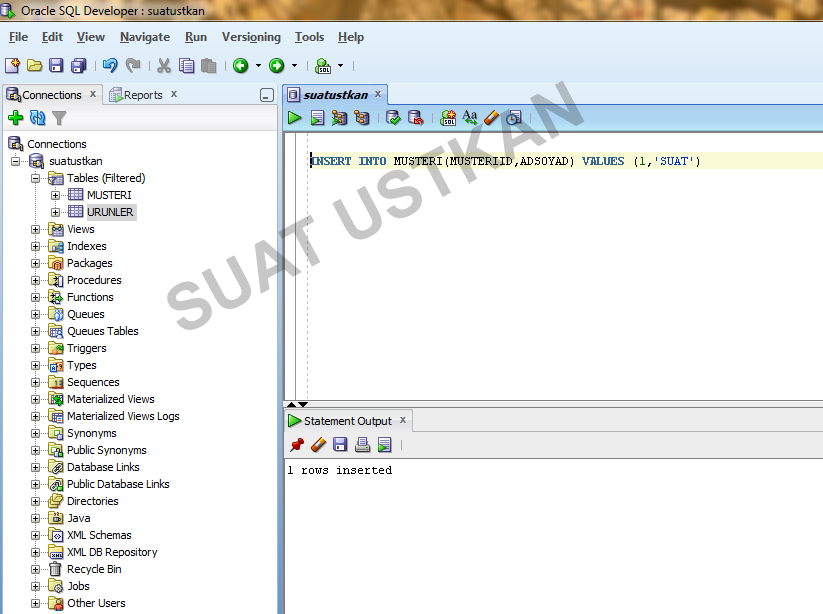Save Statement Output with floppy icon
Viewport: 823px width, 614px height.
click(x=340, y=445)
